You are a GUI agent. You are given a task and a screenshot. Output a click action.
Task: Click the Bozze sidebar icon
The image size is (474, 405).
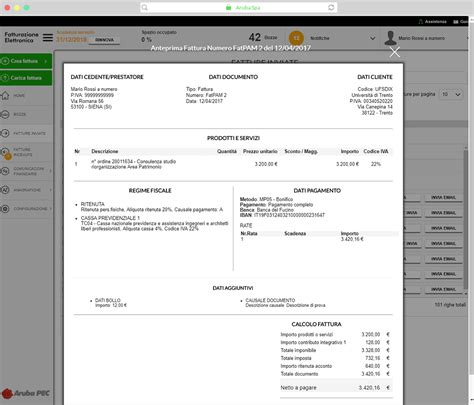5,114
